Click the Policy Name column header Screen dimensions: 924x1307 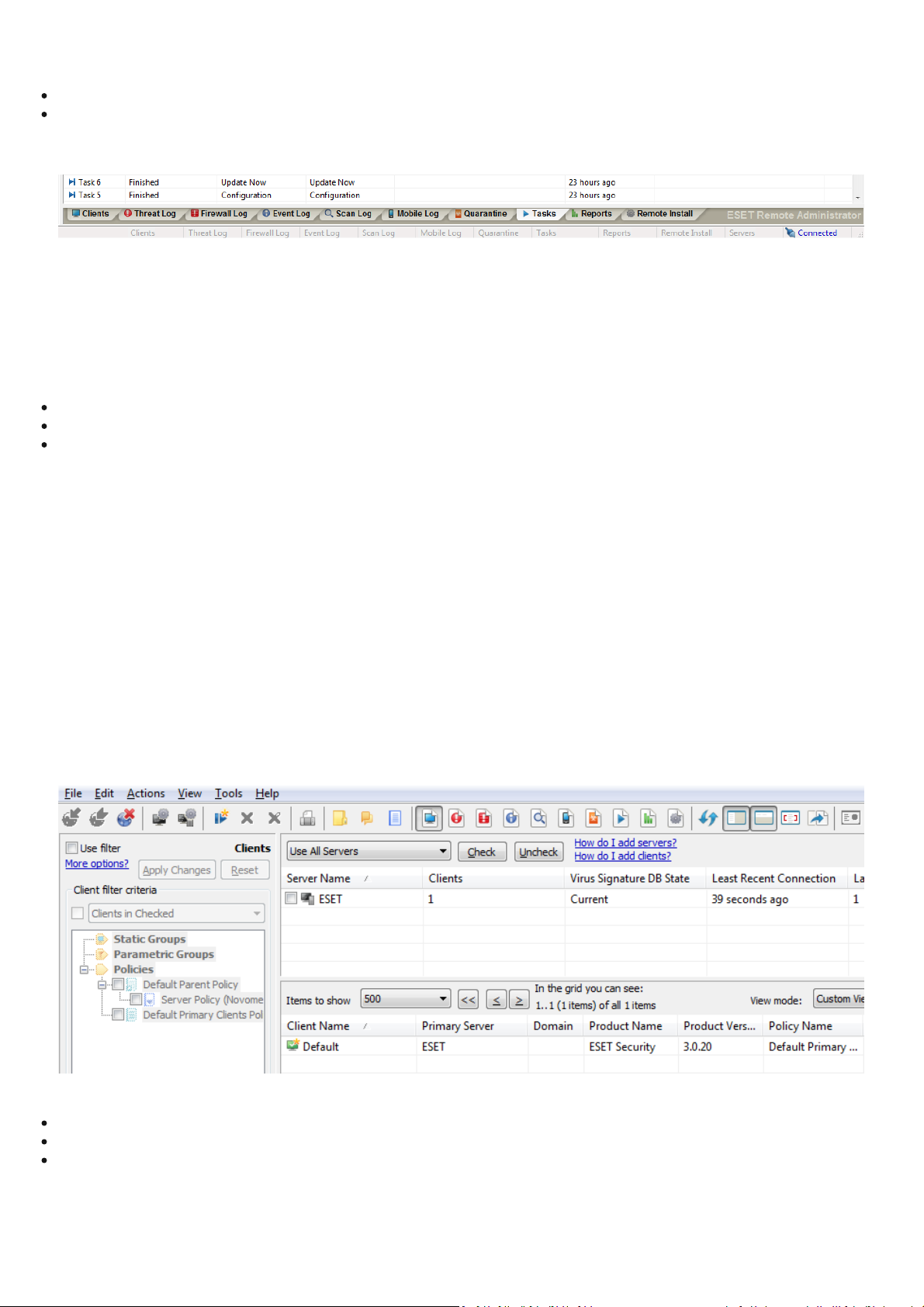[813, 1025]
